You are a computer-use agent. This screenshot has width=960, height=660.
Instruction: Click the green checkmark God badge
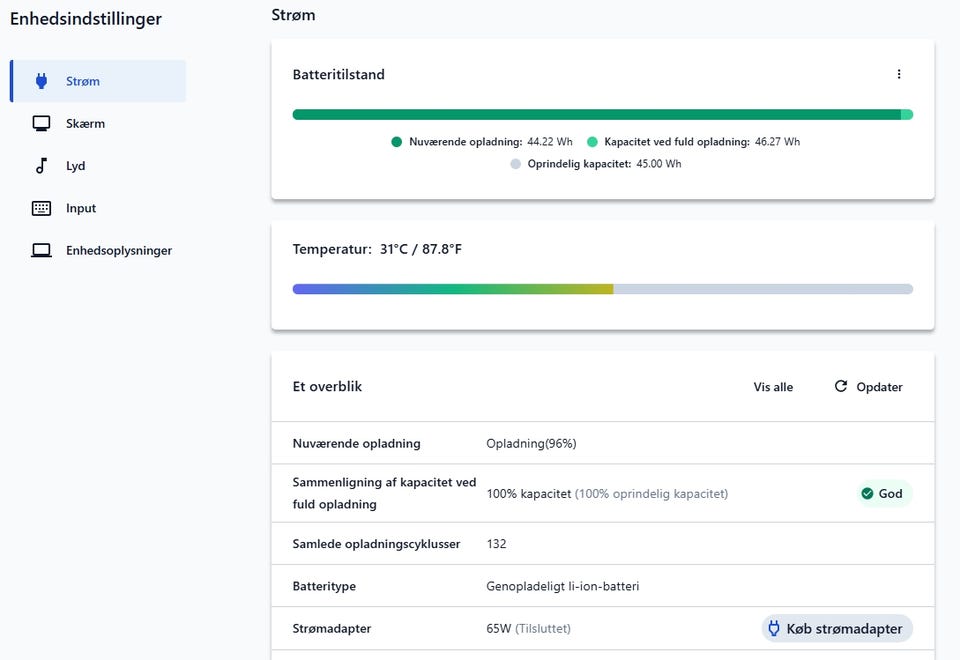[x=867, y=494]
